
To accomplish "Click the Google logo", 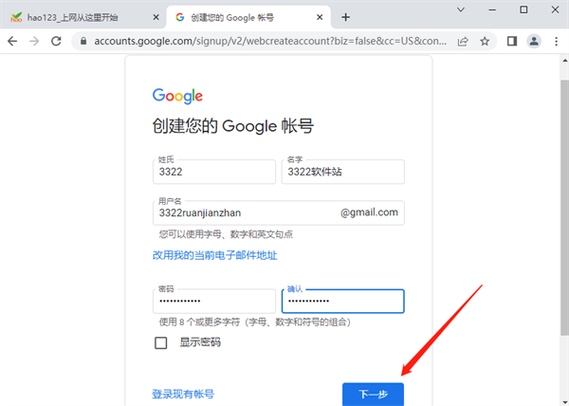I will 177,96.
